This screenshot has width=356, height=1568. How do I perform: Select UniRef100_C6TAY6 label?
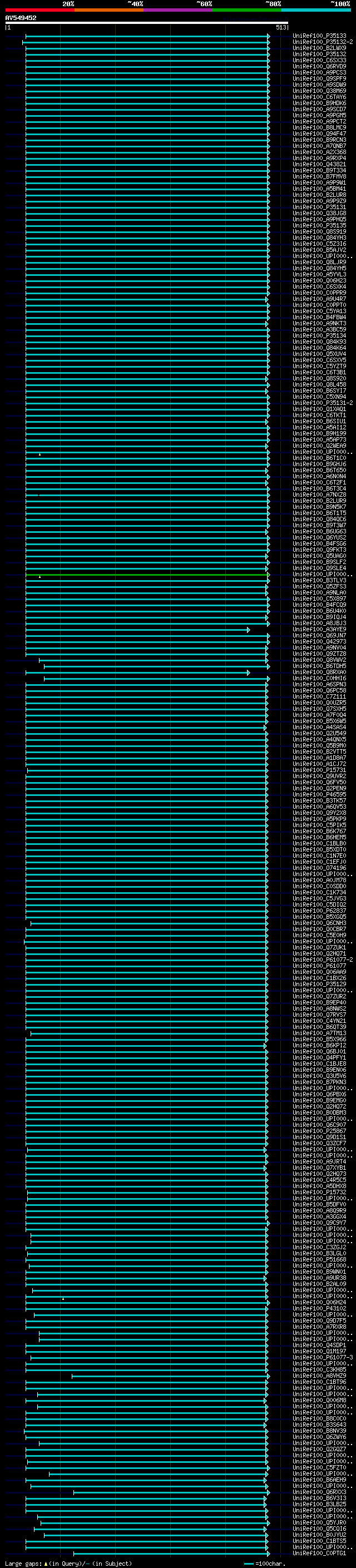[x=319, y=97]
